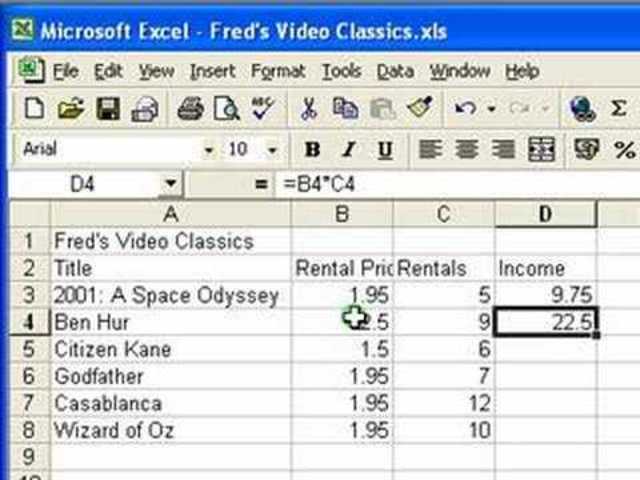Open the Edit menu

click(108, 72)
